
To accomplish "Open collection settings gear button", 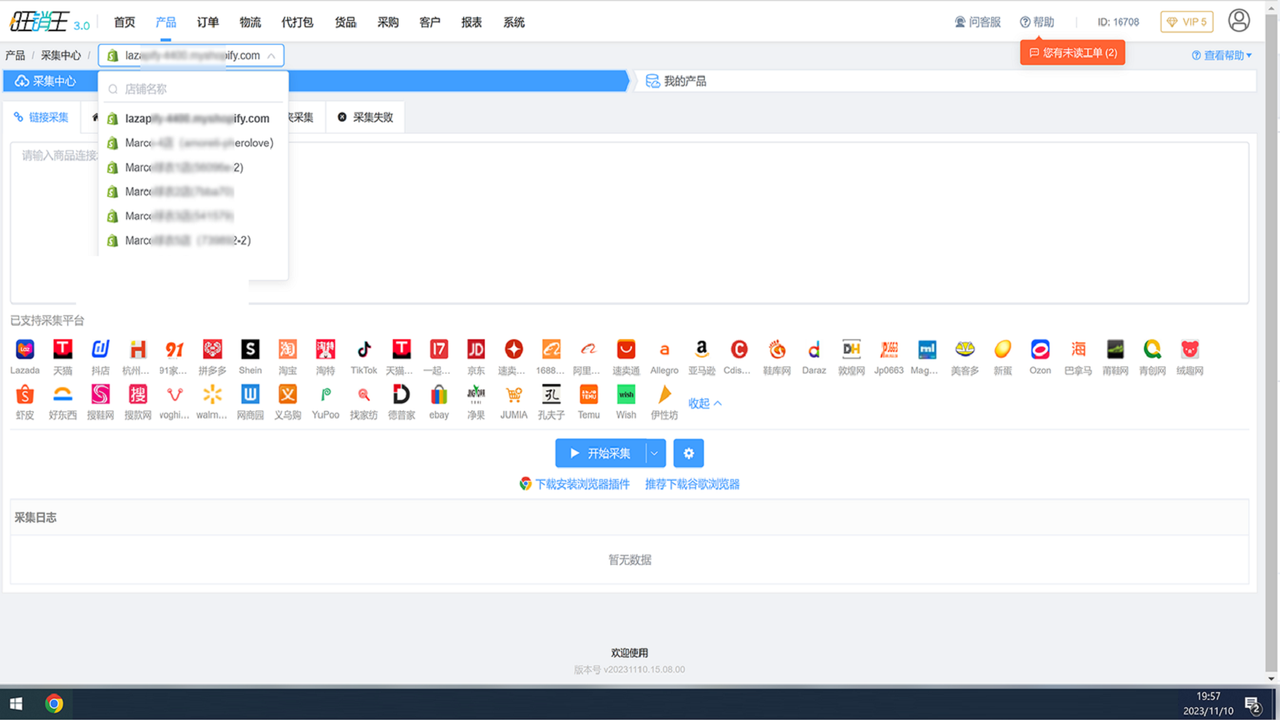I will point(688,453).
